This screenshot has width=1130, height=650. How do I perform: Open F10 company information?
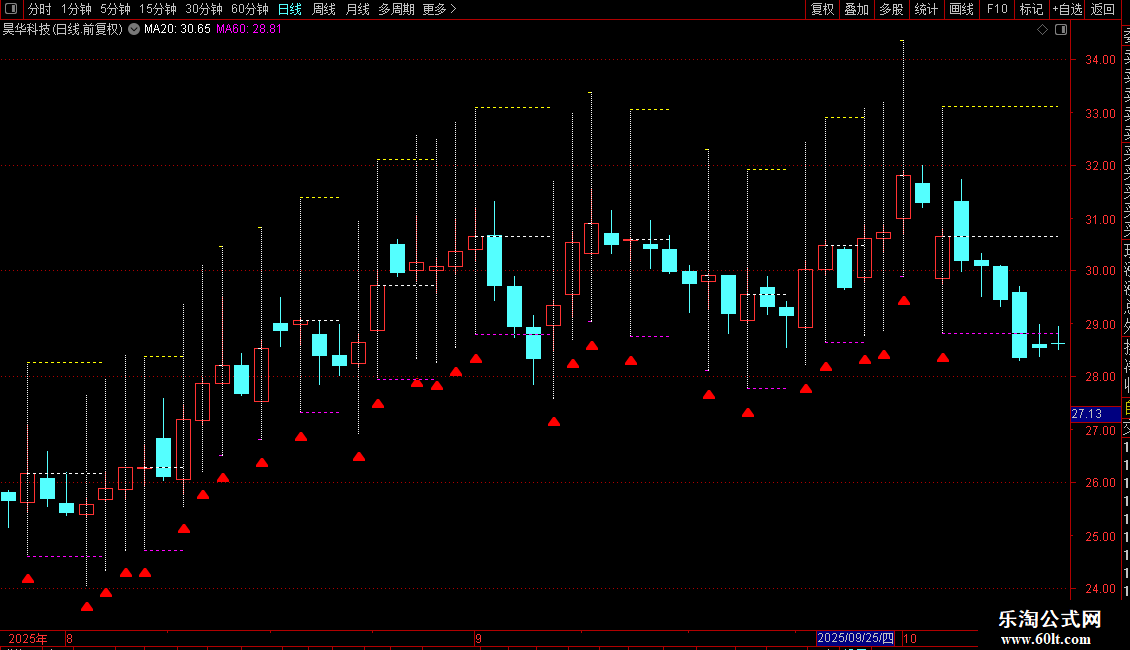[997, 9]
